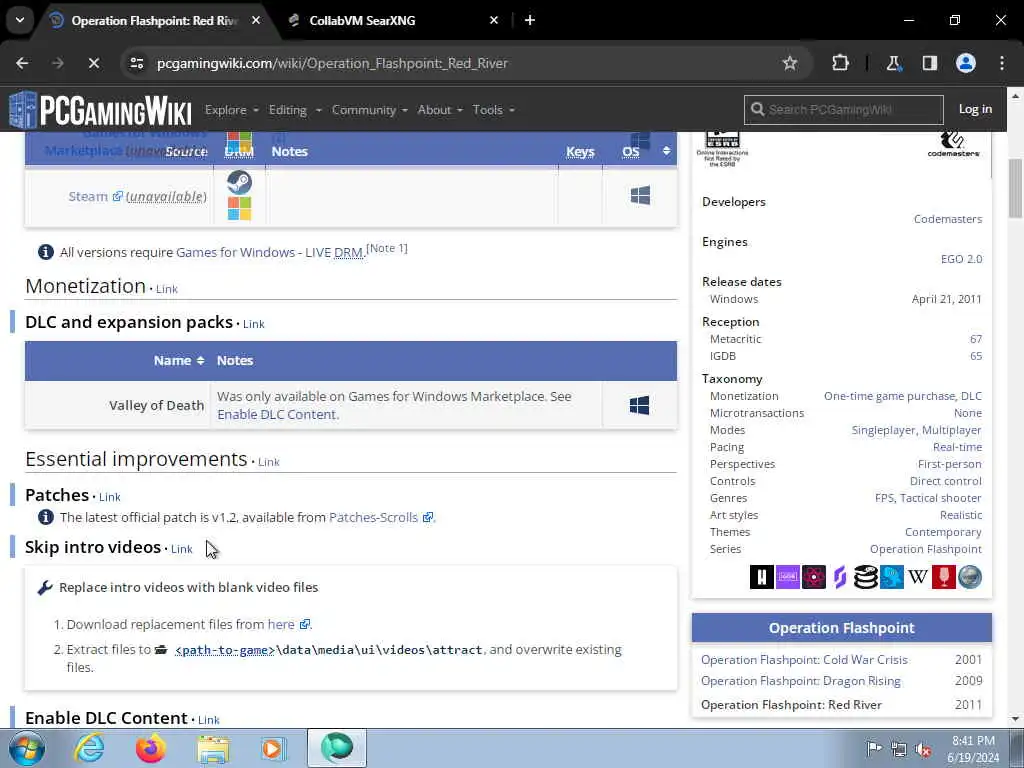This screenshot has height=768, width=1024.
Task: Open the Chrome three-dot menu
Action: coord(1002,63)
